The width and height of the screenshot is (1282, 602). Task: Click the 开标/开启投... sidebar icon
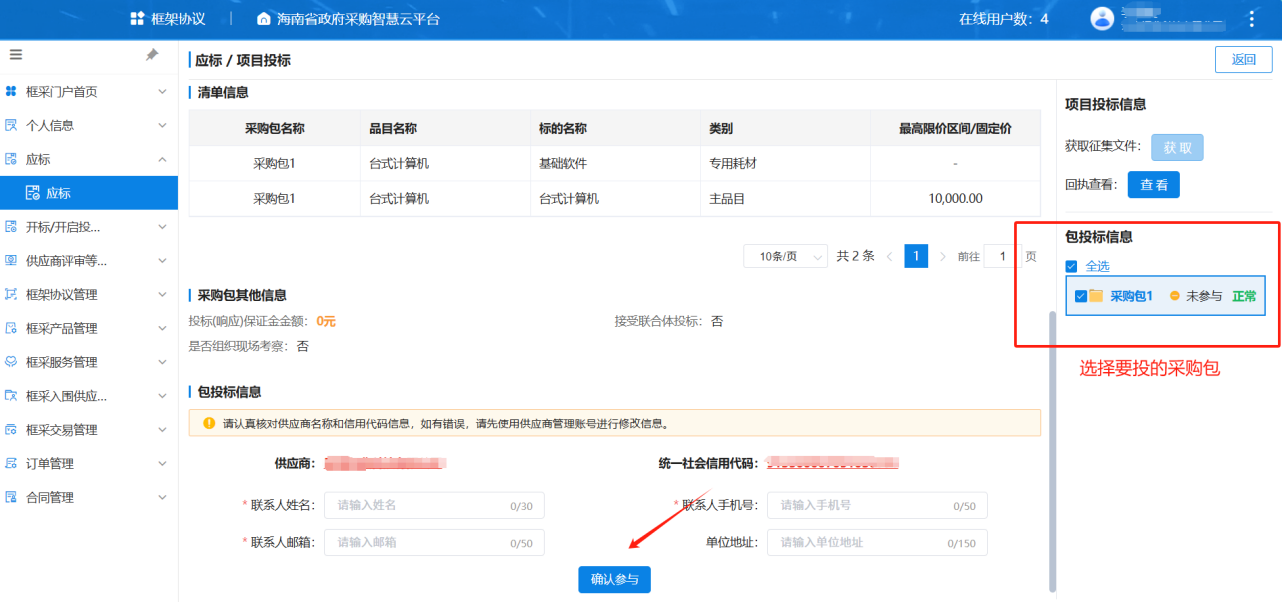(12, 227)
